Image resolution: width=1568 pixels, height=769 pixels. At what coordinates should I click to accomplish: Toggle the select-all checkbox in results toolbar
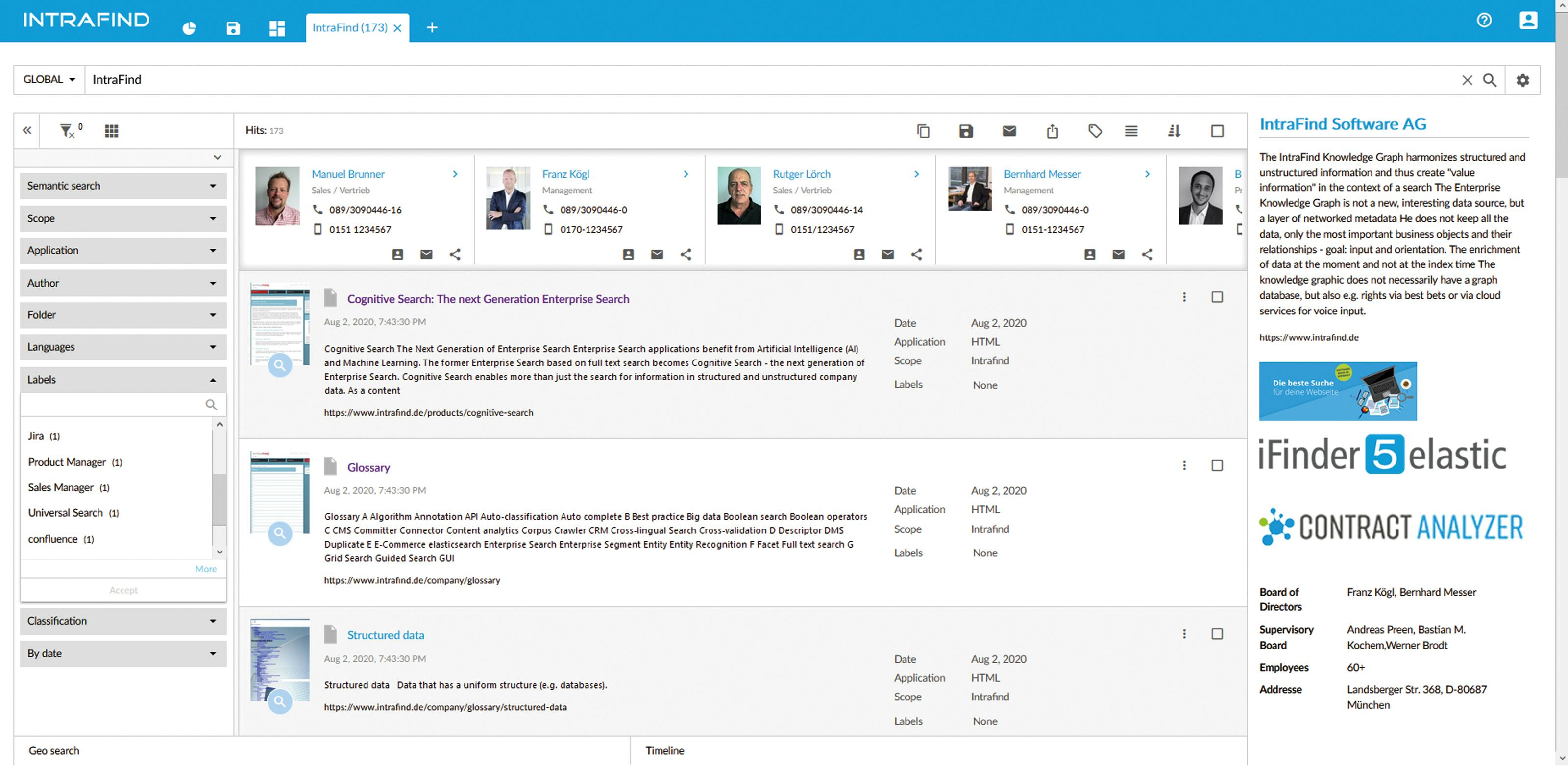click(x=1217, y=131)
